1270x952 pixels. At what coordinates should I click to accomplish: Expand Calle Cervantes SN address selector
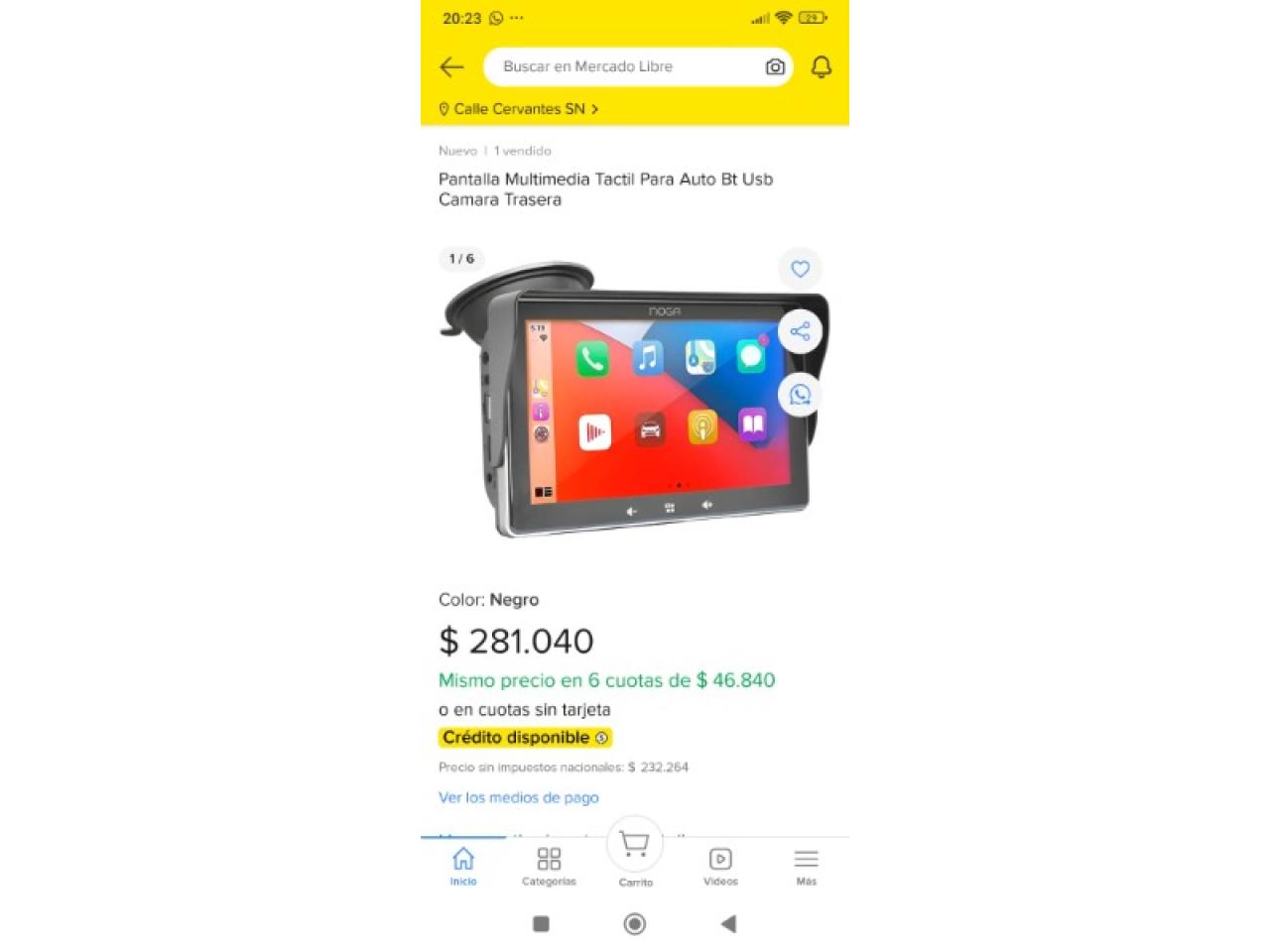pos(519,109)
